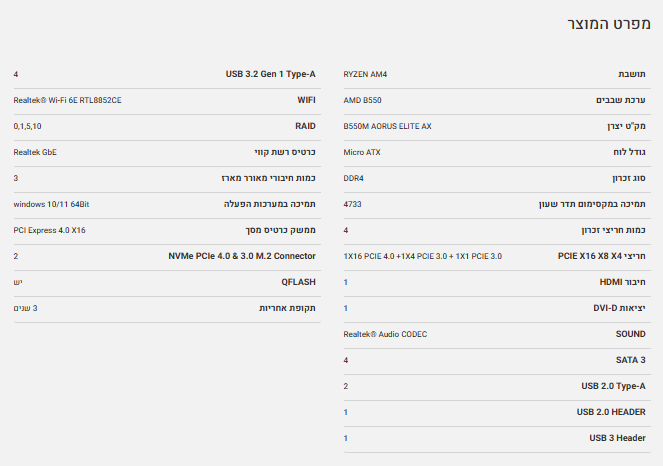Click the PCIE X16 X8 X4 label
This screenshot has height=466, width=663.
602,256
